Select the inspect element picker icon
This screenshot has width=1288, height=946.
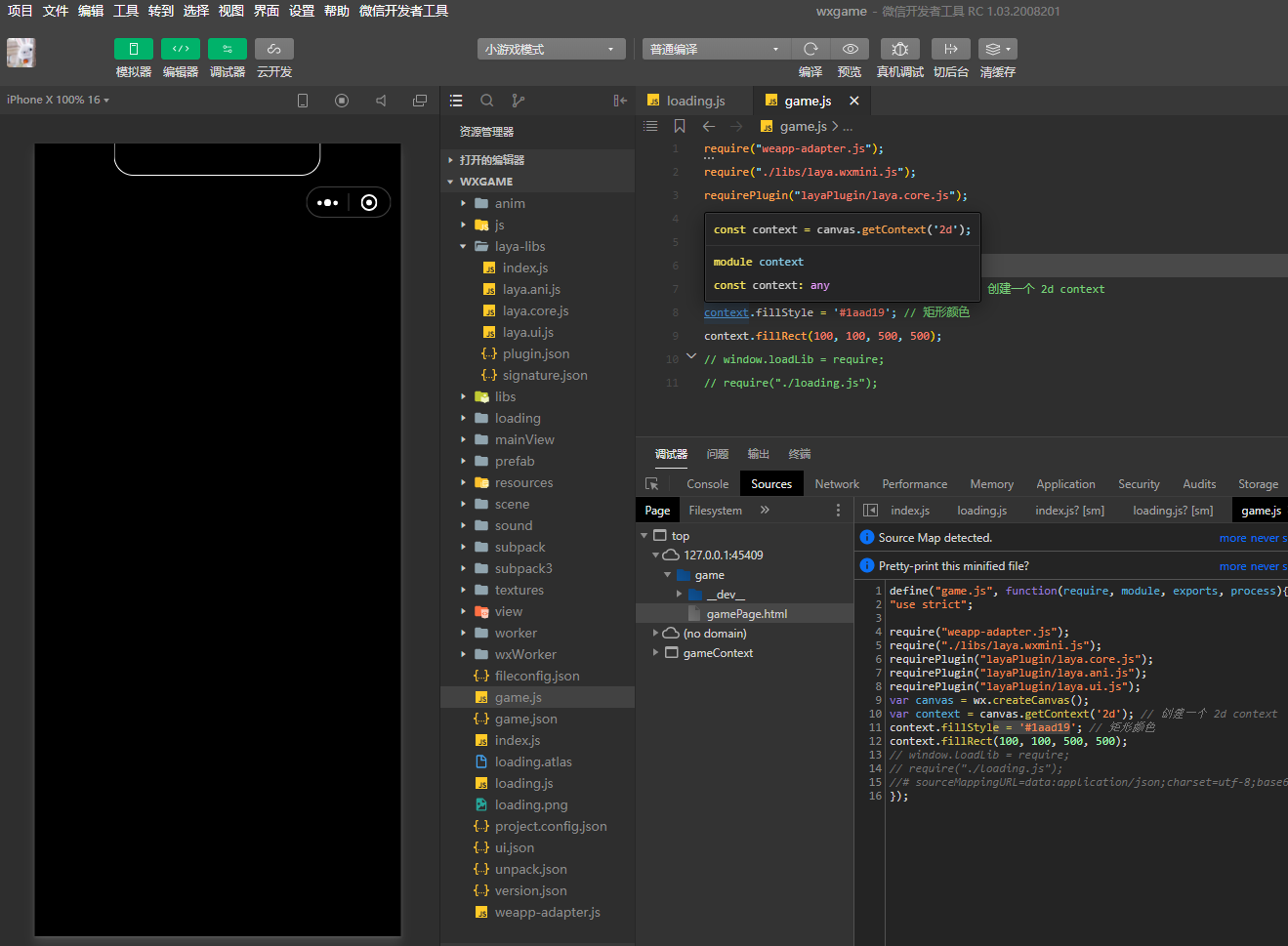tap(652, 484)
